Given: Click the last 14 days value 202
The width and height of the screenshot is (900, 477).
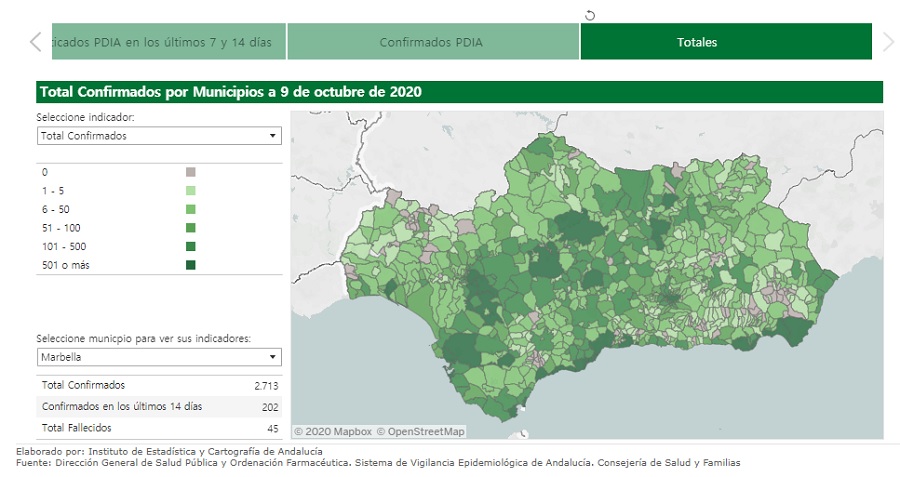Looking at the screenshot, I should [x=270, y=407].
